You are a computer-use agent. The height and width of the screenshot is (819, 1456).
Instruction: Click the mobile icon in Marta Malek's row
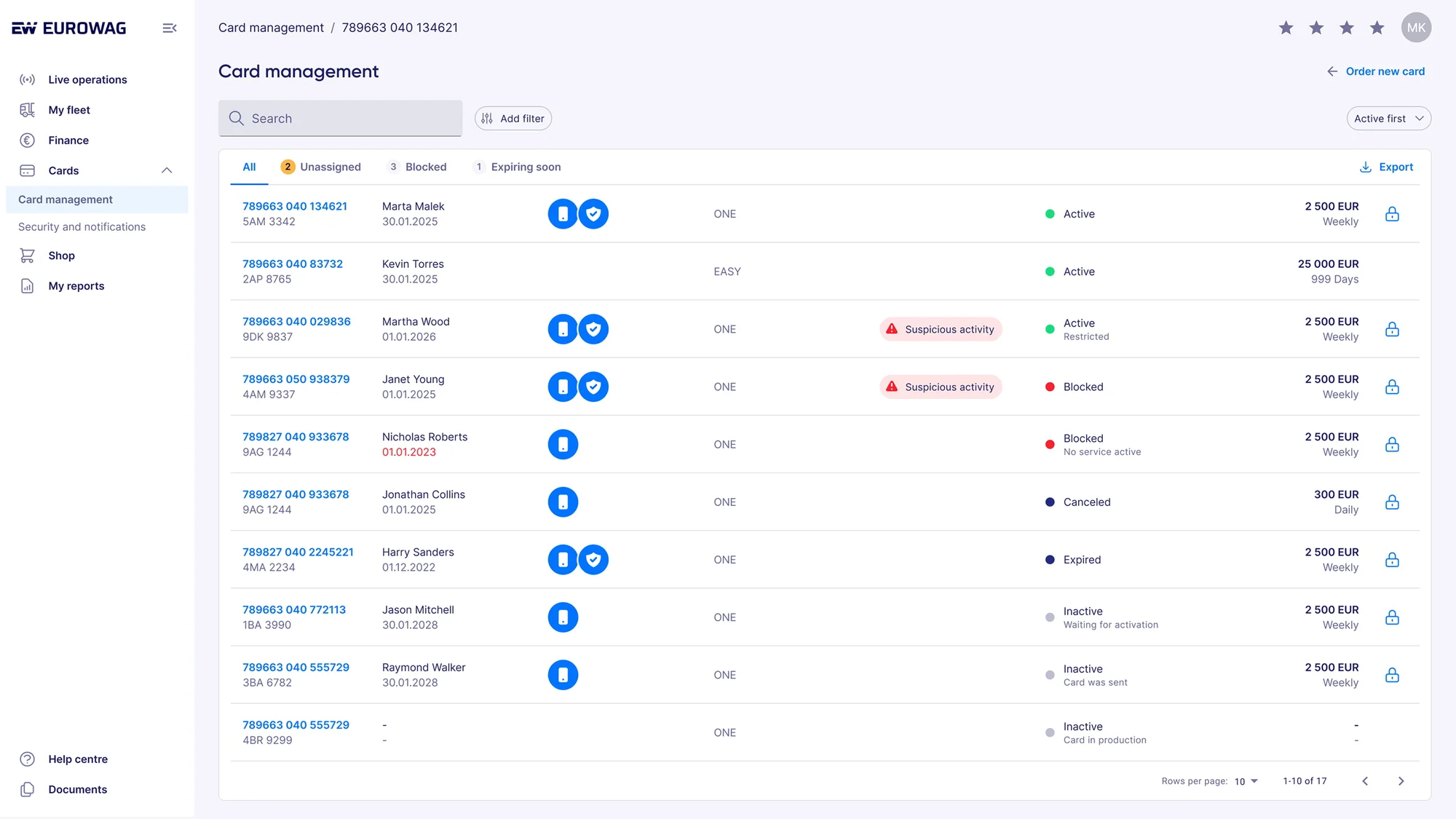(563, 214)
